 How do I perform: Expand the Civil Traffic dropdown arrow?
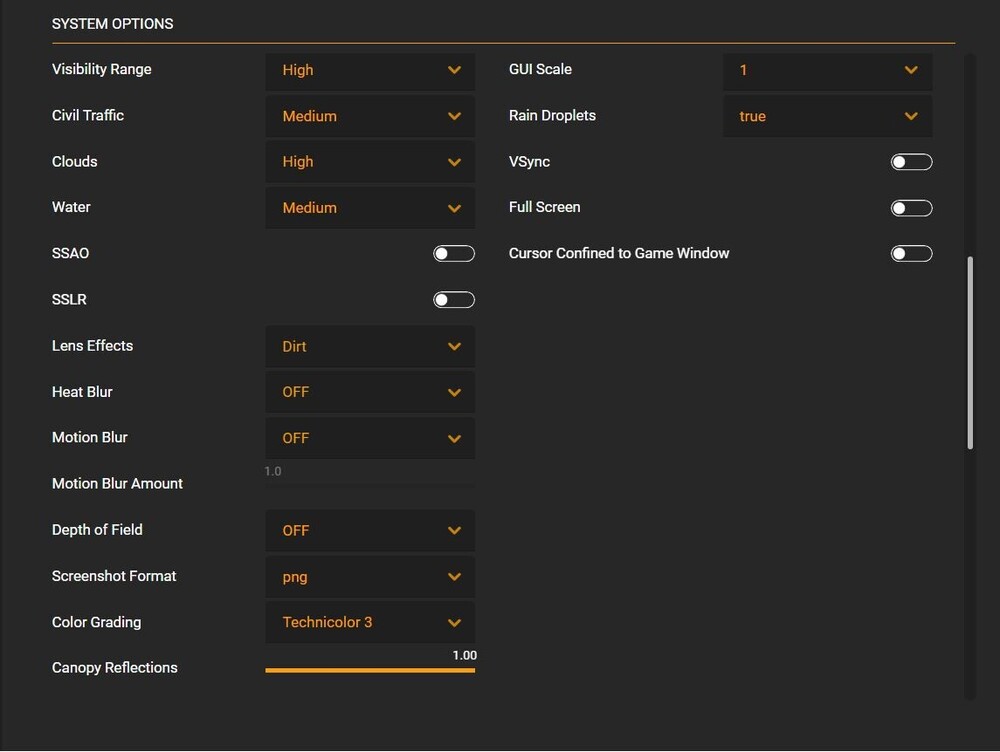[x=454, y=116]
